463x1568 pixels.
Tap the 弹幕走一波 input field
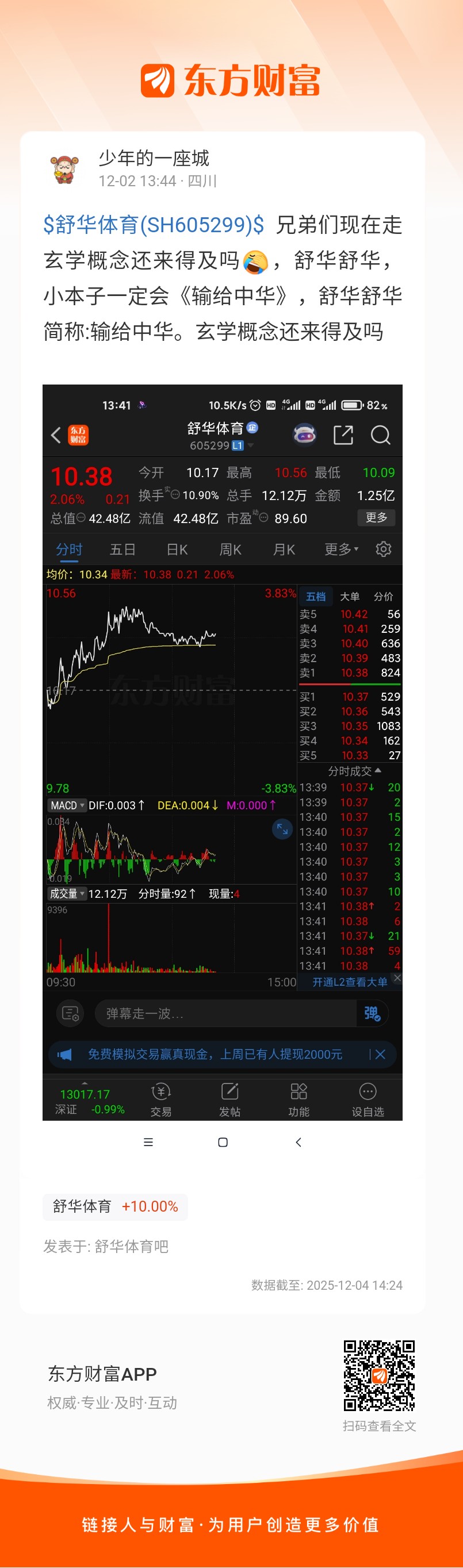pos(225,1013)
